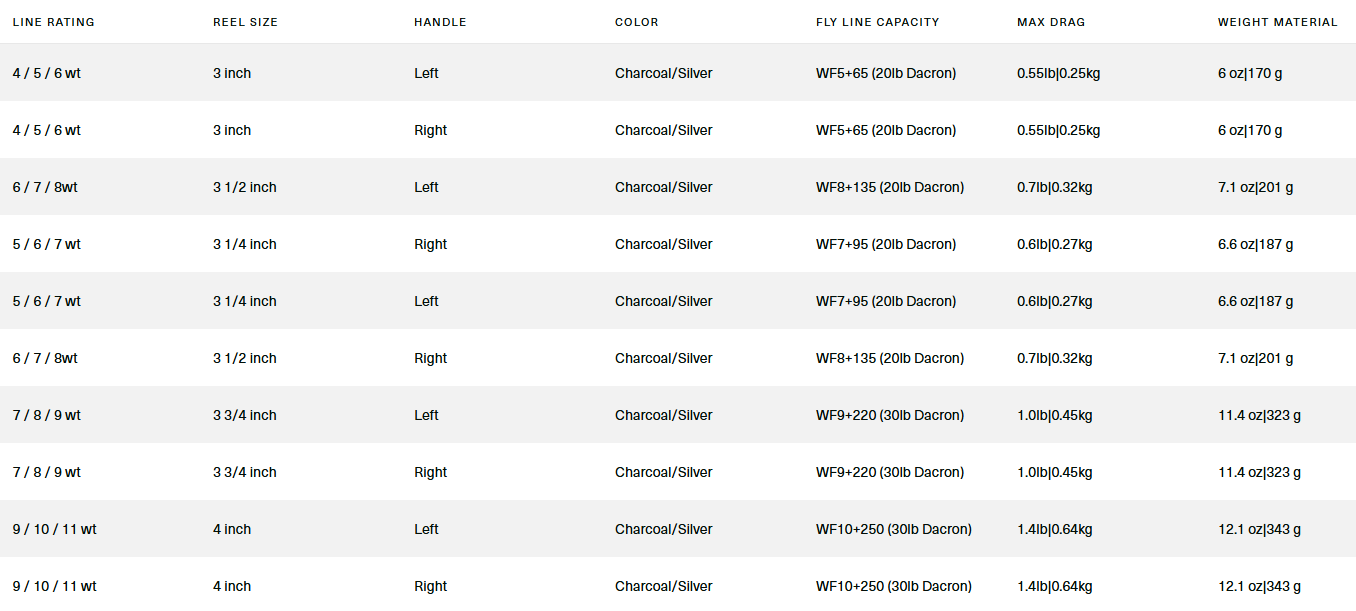Select the WF10+250 line capacity in the Left-handle row

893,529
